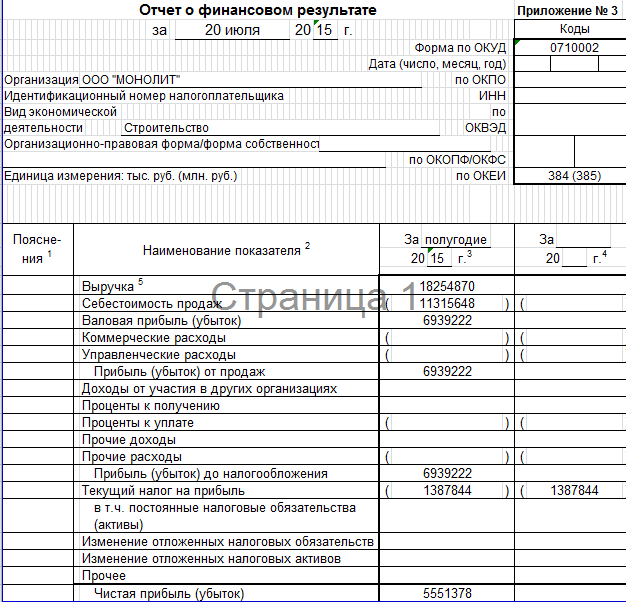Select 'Доходы от участия в других организациях' label
Screen dimensions: 626x602
(209, 388)
